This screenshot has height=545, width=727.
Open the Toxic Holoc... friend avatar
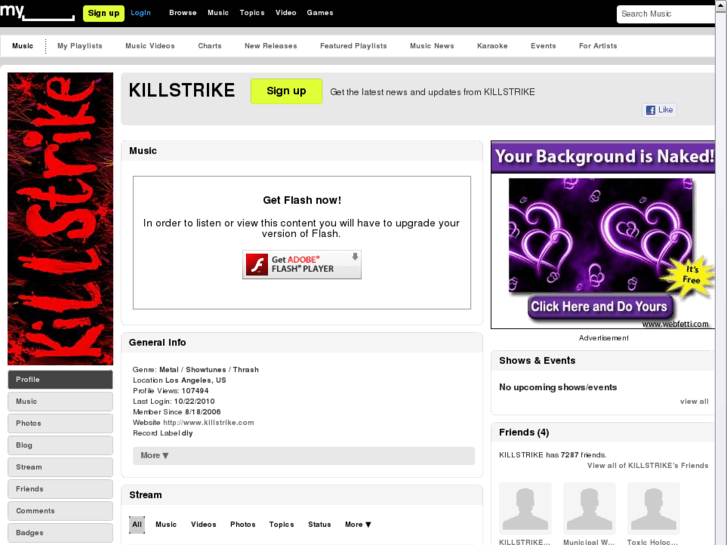[653, 509]
